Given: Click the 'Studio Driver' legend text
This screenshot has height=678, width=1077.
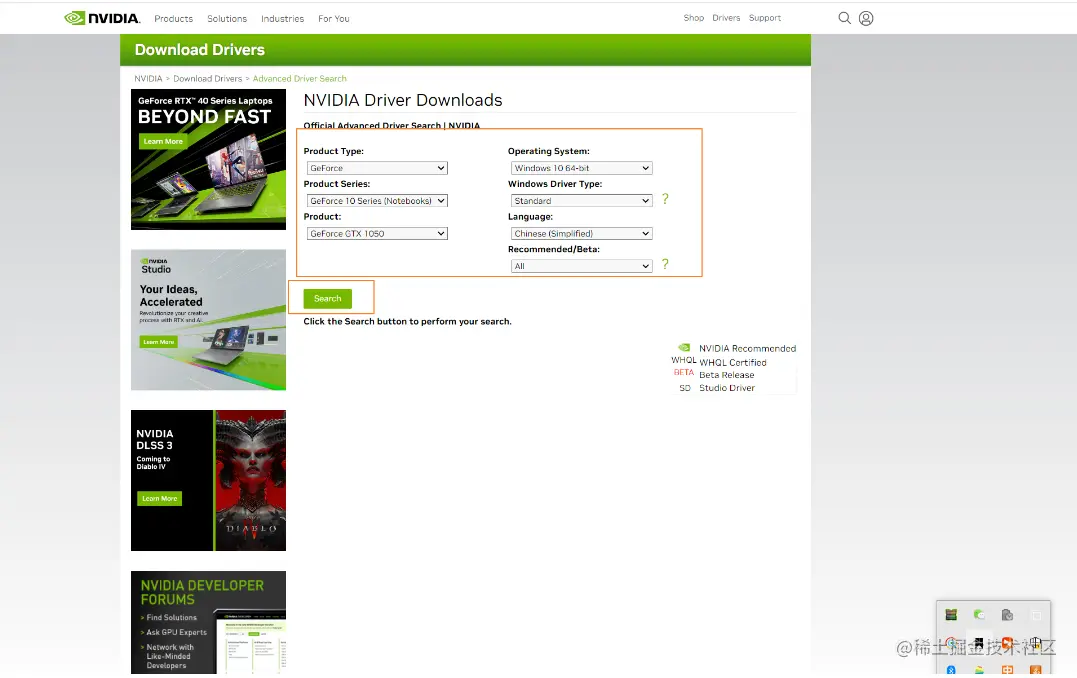Looking at the screenshot, I should tap(727, 388).
